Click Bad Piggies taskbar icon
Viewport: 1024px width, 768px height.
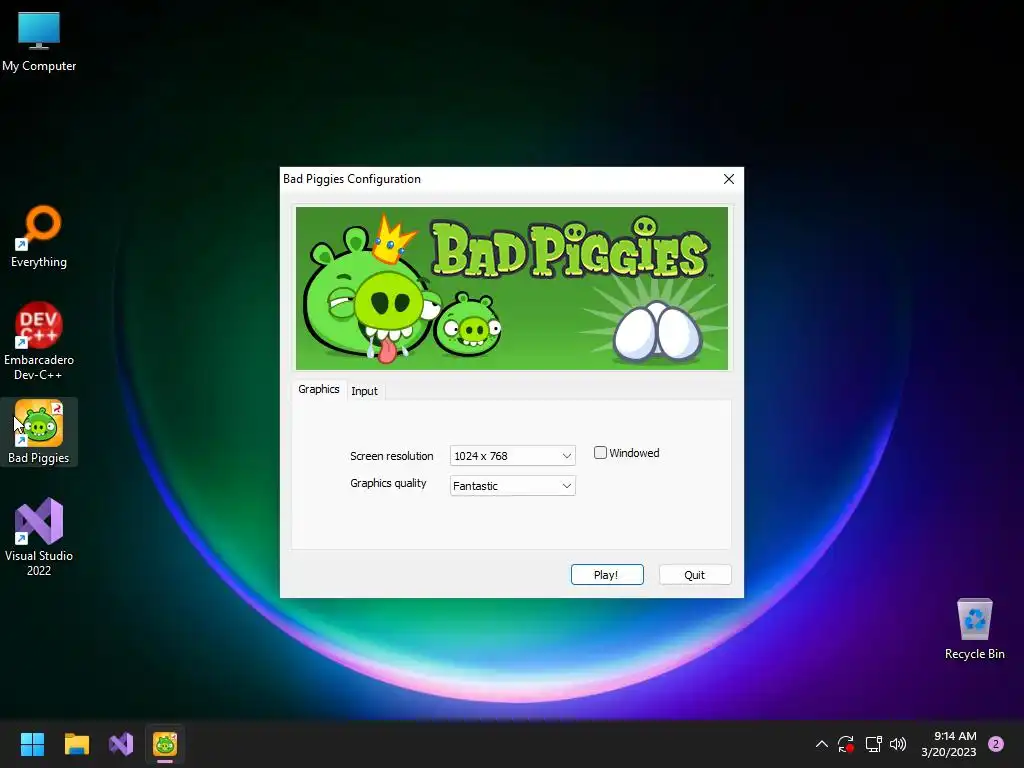165,744
